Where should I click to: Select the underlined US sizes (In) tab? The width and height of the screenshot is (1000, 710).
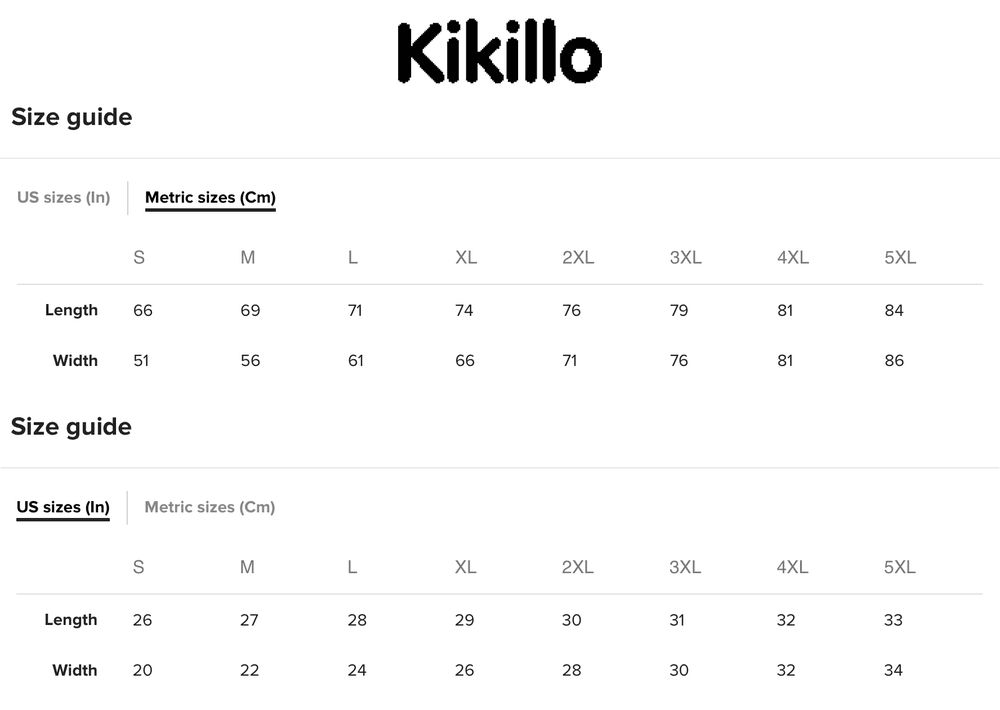pyautogui.click(x=63, y=507)
